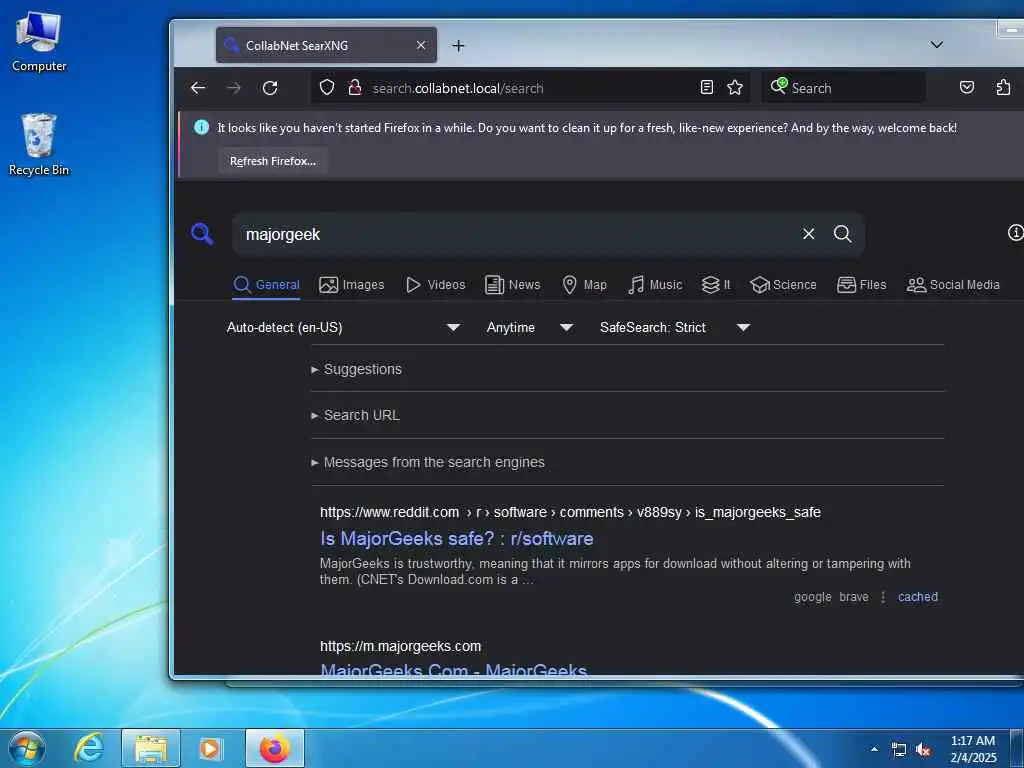The height and width of the screenshot is (768, 1024).
Task: Toggle reader view icon in address bar
Action: coord(707,88)
